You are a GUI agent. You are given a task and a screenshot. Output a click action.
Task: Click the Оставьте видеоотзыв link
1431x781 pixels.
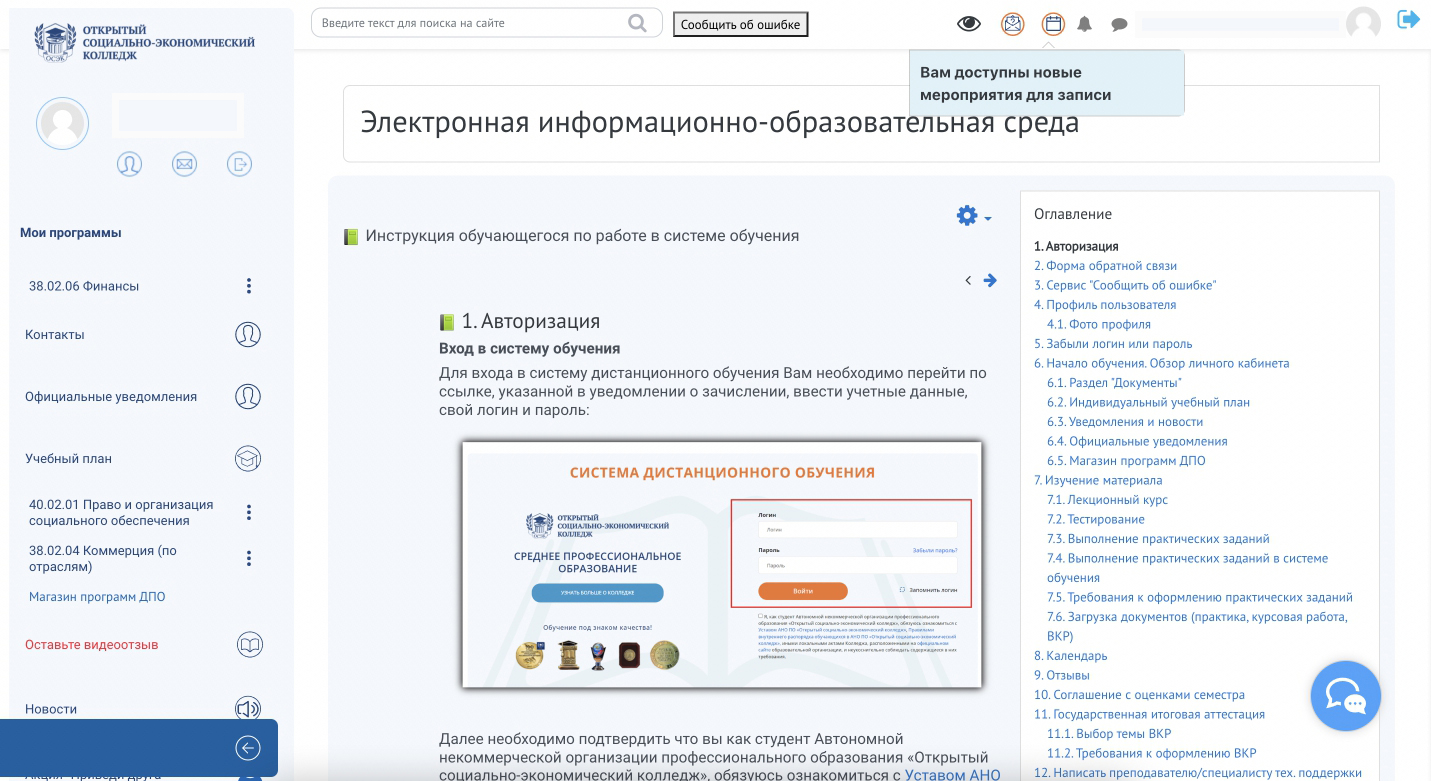[x=92, y=645]
